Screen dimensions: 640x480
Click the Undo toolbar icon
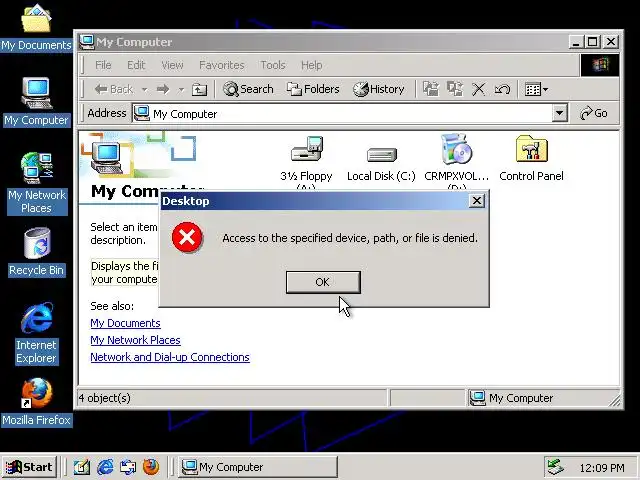point(502,89)
